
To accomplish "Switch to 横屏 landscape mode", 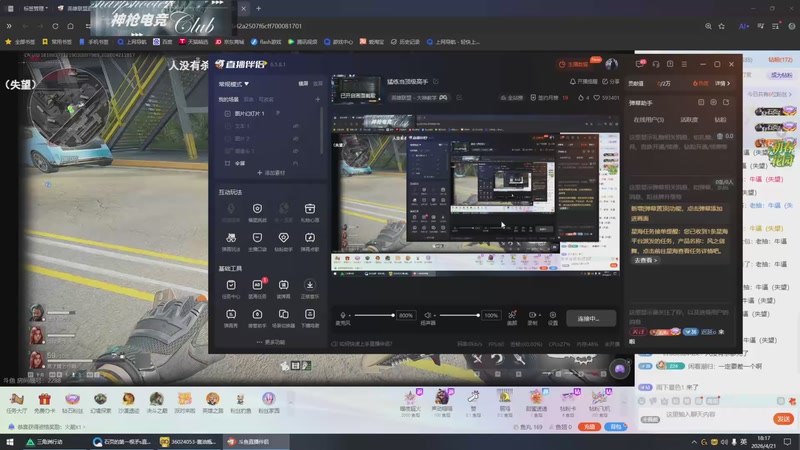I will [x=303, y=84].
